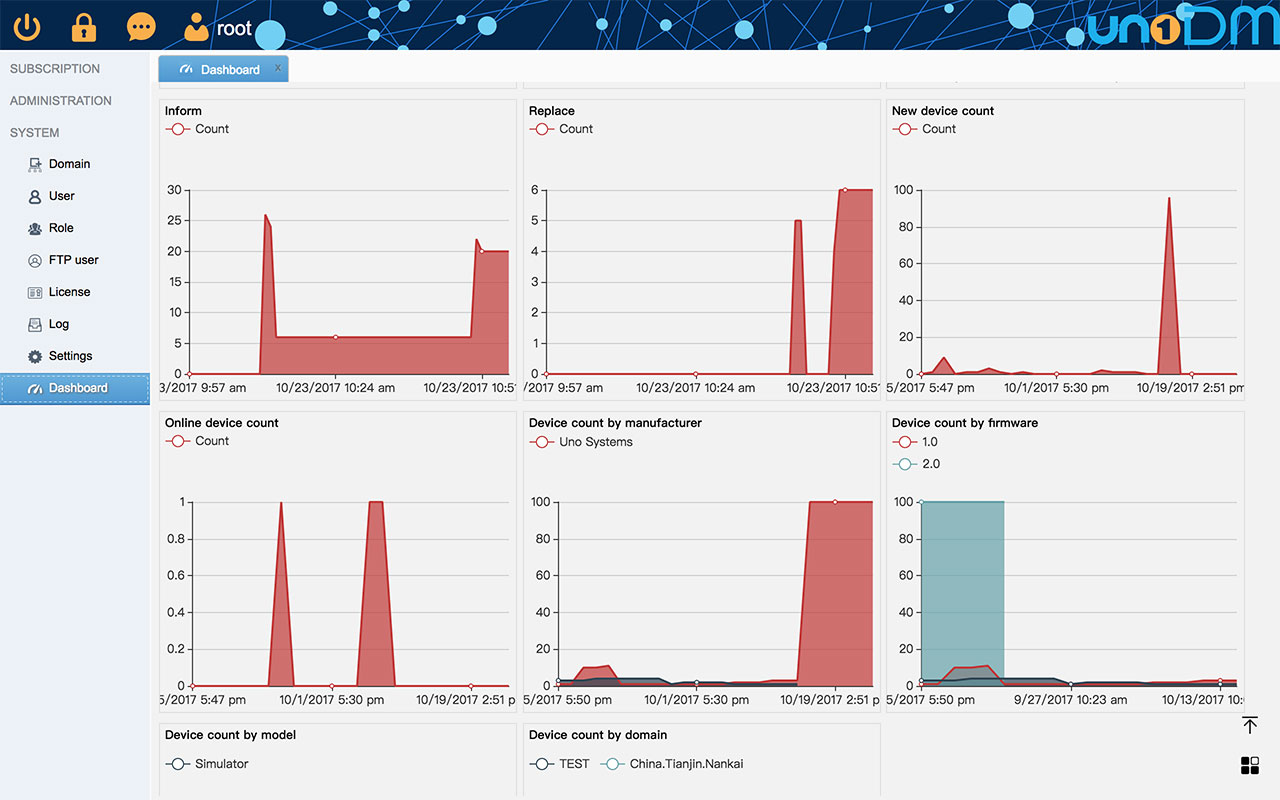Open Settings from the System menu
Viewport: 1280px width, 800px height.
point(70,356)
